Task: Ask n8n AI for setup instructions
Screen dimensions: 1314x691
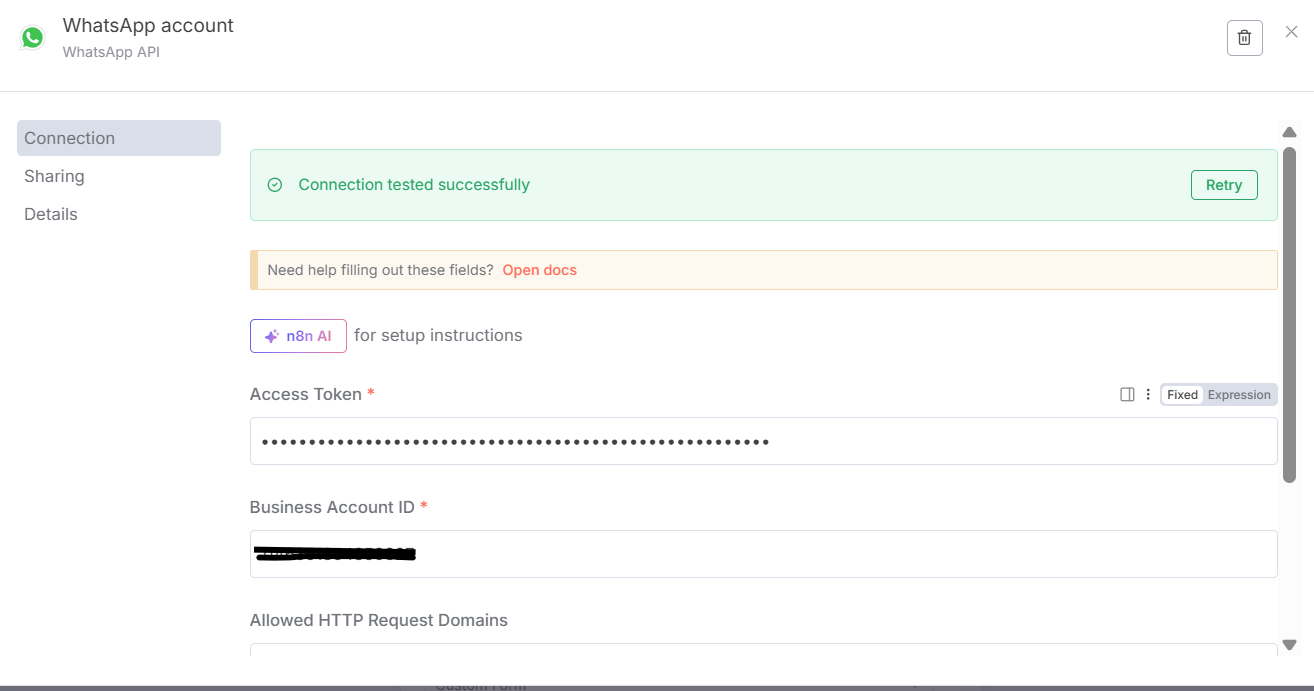Action: pos(298,336)
